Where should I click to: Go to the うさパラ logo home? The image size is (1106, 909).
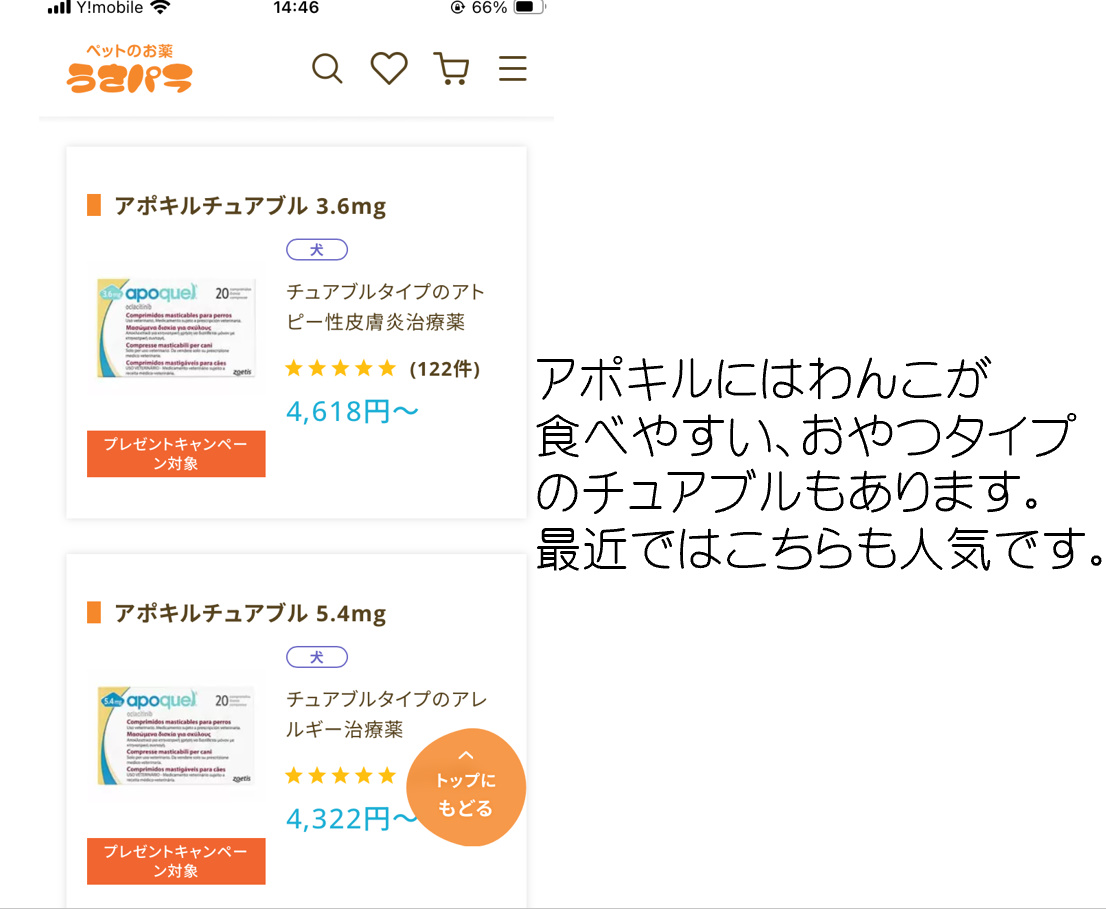point(129,68)
